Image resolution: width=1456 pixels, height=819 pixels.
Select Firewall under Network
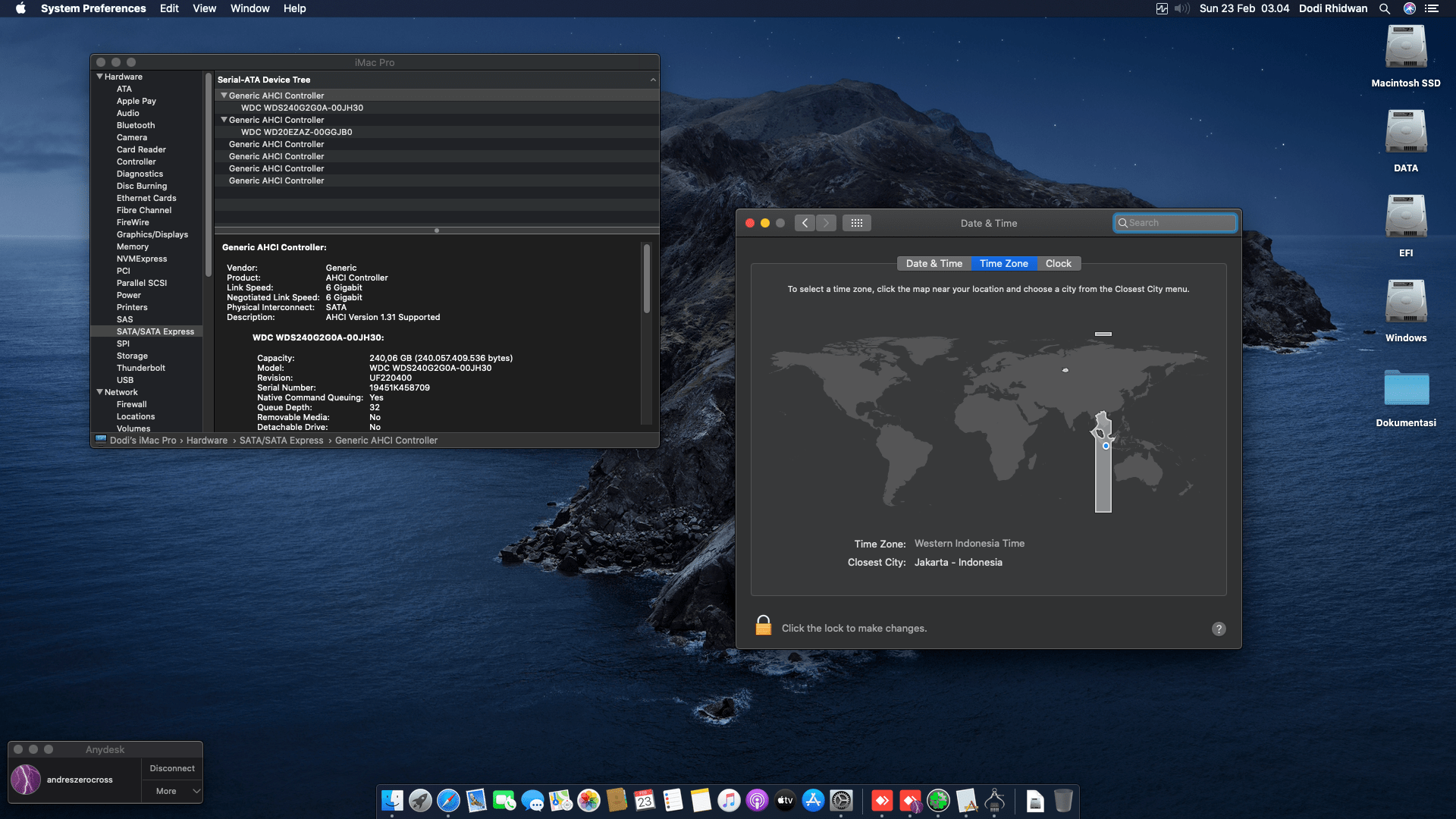[x=132, y=404]
